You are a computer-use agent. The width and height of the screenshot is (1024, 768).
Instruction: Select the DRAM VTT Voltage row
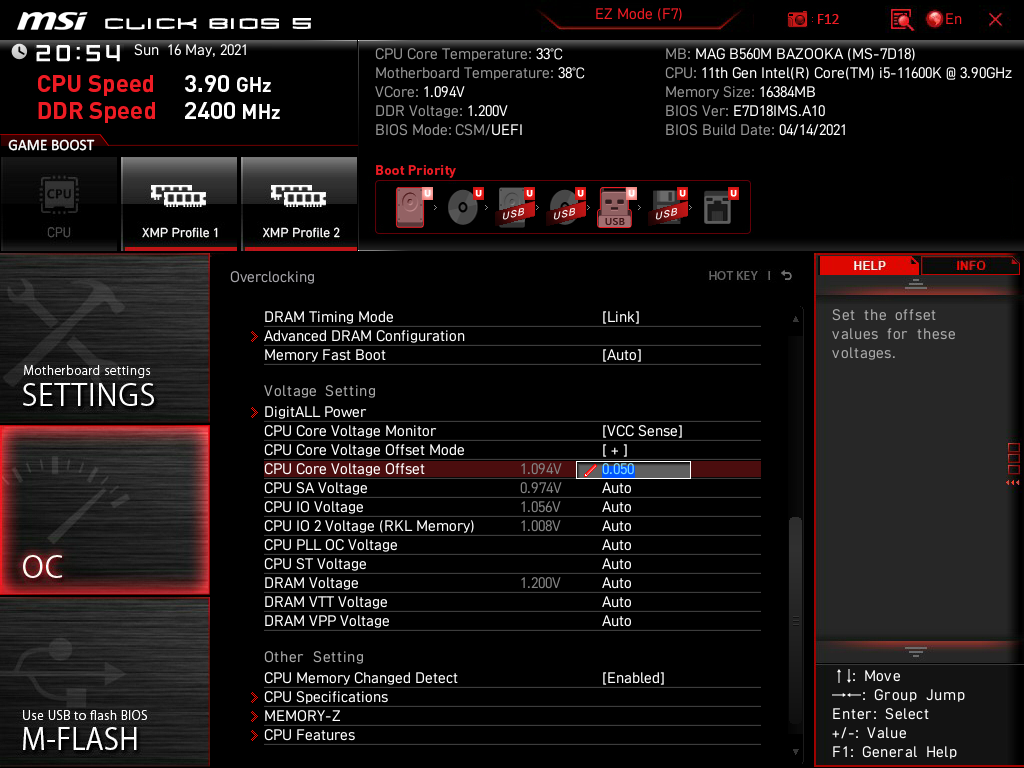(x=512, y=602)
